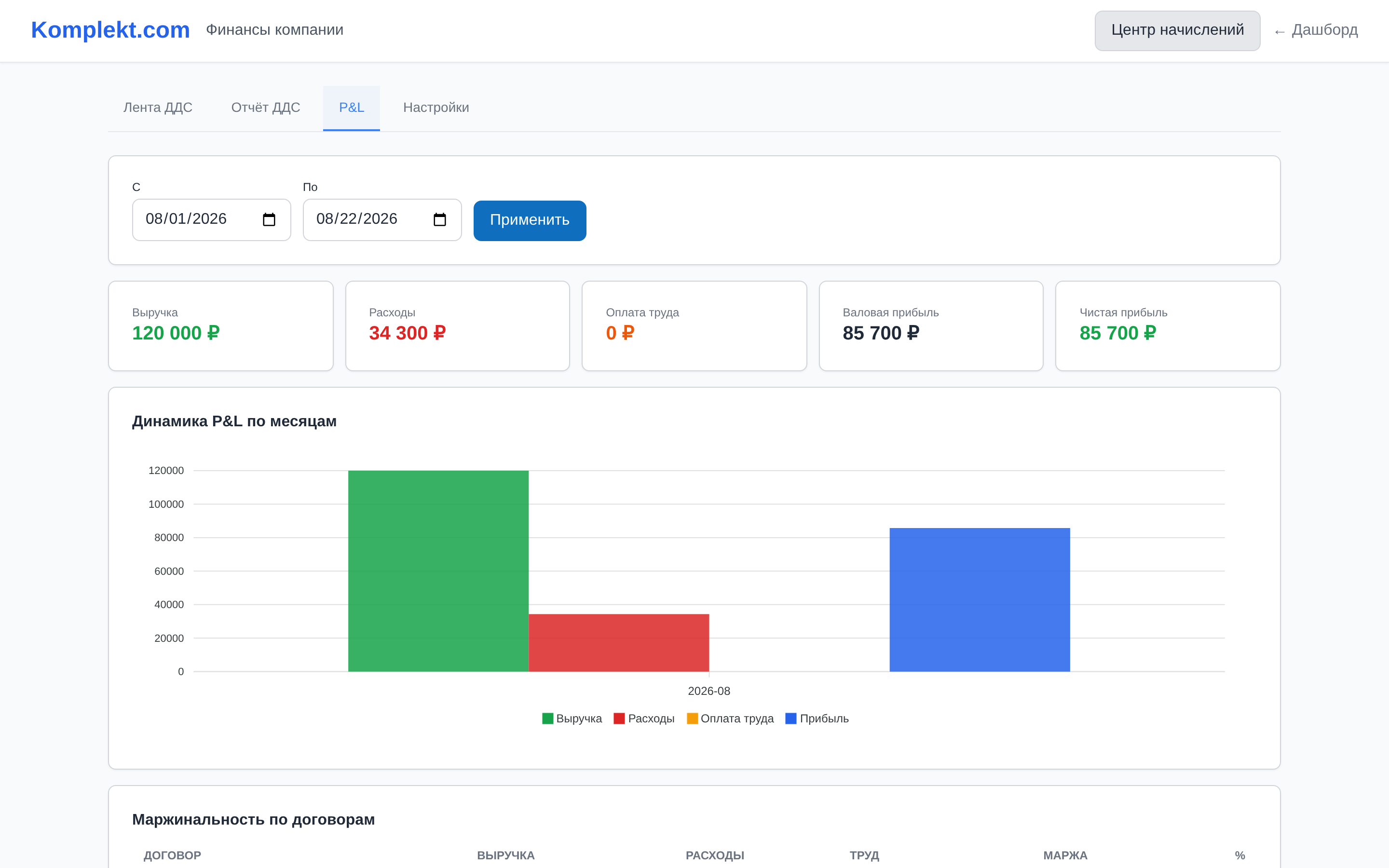Open calendar picker in the 'С' date field
1389x868 pixels.
pyautogui.click(x=269, y=220)
